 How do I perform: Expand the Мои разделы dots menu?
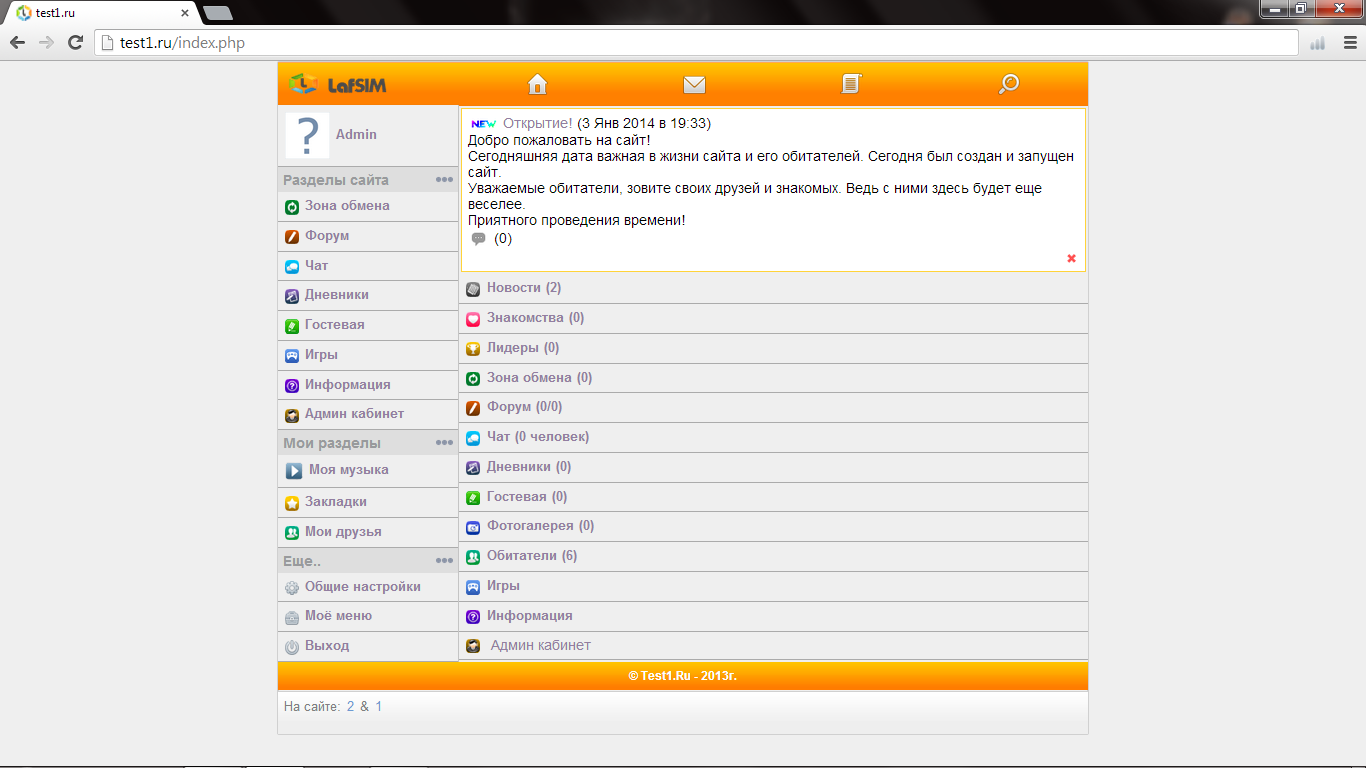(445, 443)
